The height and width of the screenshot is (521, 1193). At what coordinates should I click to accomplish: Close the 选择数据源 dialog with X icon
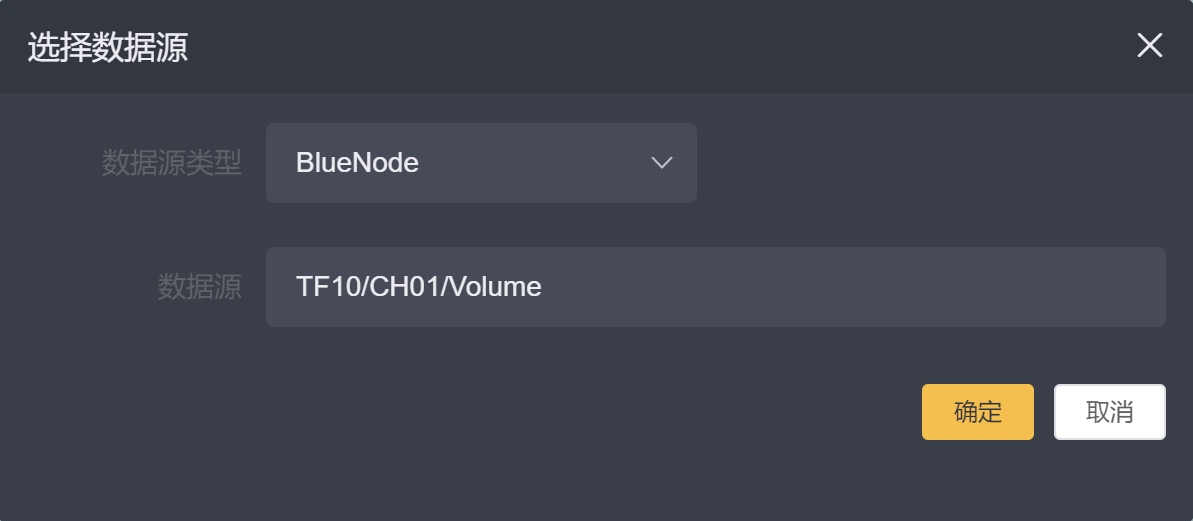click(1150, 46)
